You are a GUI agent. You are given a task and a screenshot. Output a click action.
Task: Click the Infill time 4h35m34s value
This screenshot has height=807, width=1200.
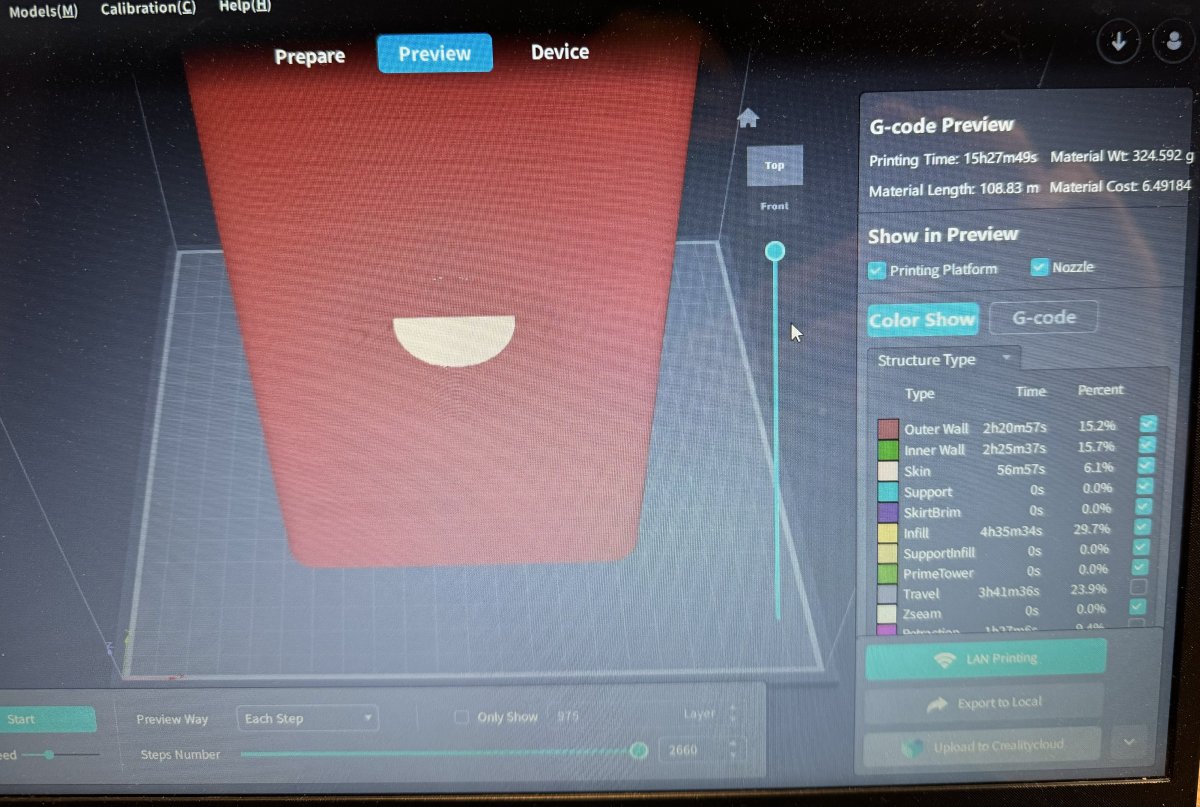pos(1012,531)
